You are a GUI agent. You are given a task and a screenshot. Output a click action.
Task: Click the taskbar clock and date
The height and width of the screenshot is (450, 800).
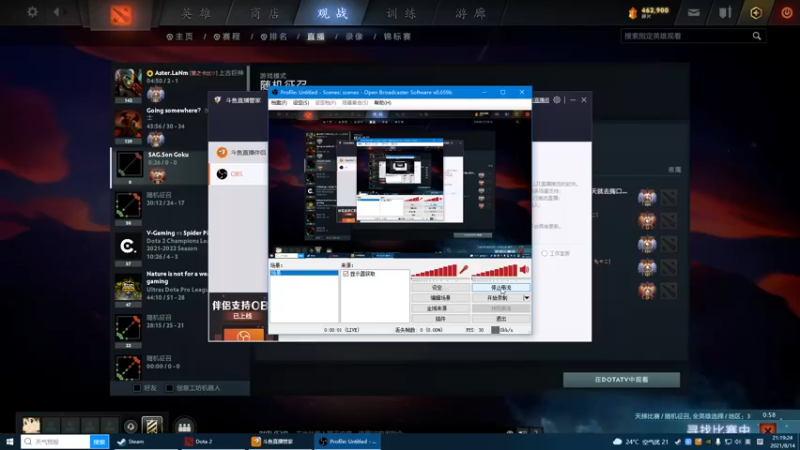click(x=783, y=442)
